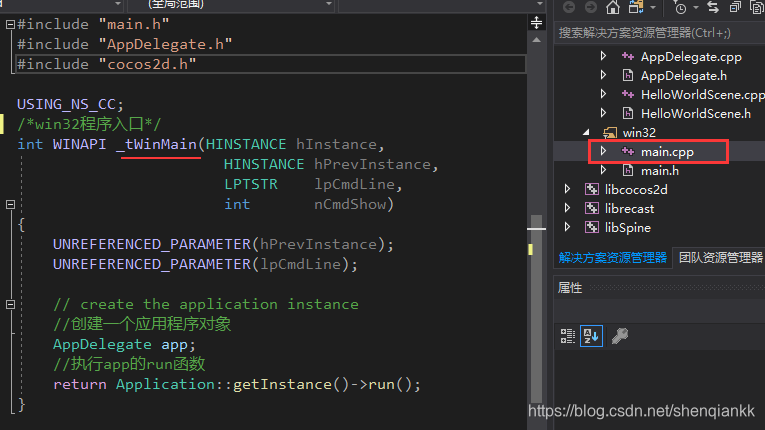This screenshot has height=430, width=765.
Task: Click the AppDelegate.h header file icon
Action: [x=628, y=75]
